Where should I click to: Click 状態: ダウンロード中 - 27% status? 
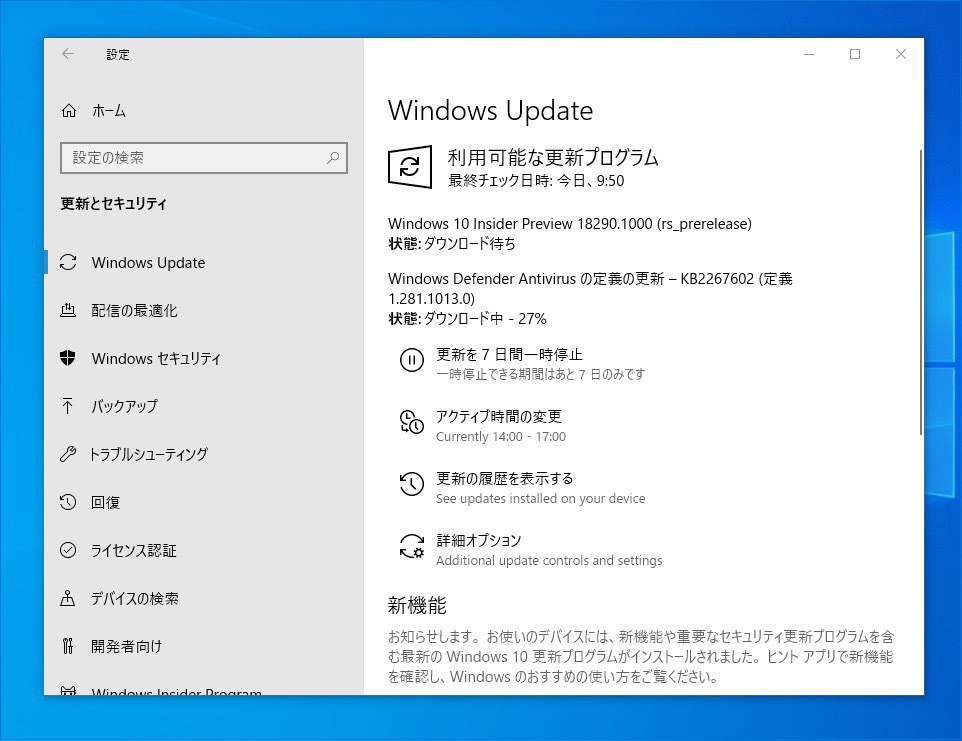(467, 319)
